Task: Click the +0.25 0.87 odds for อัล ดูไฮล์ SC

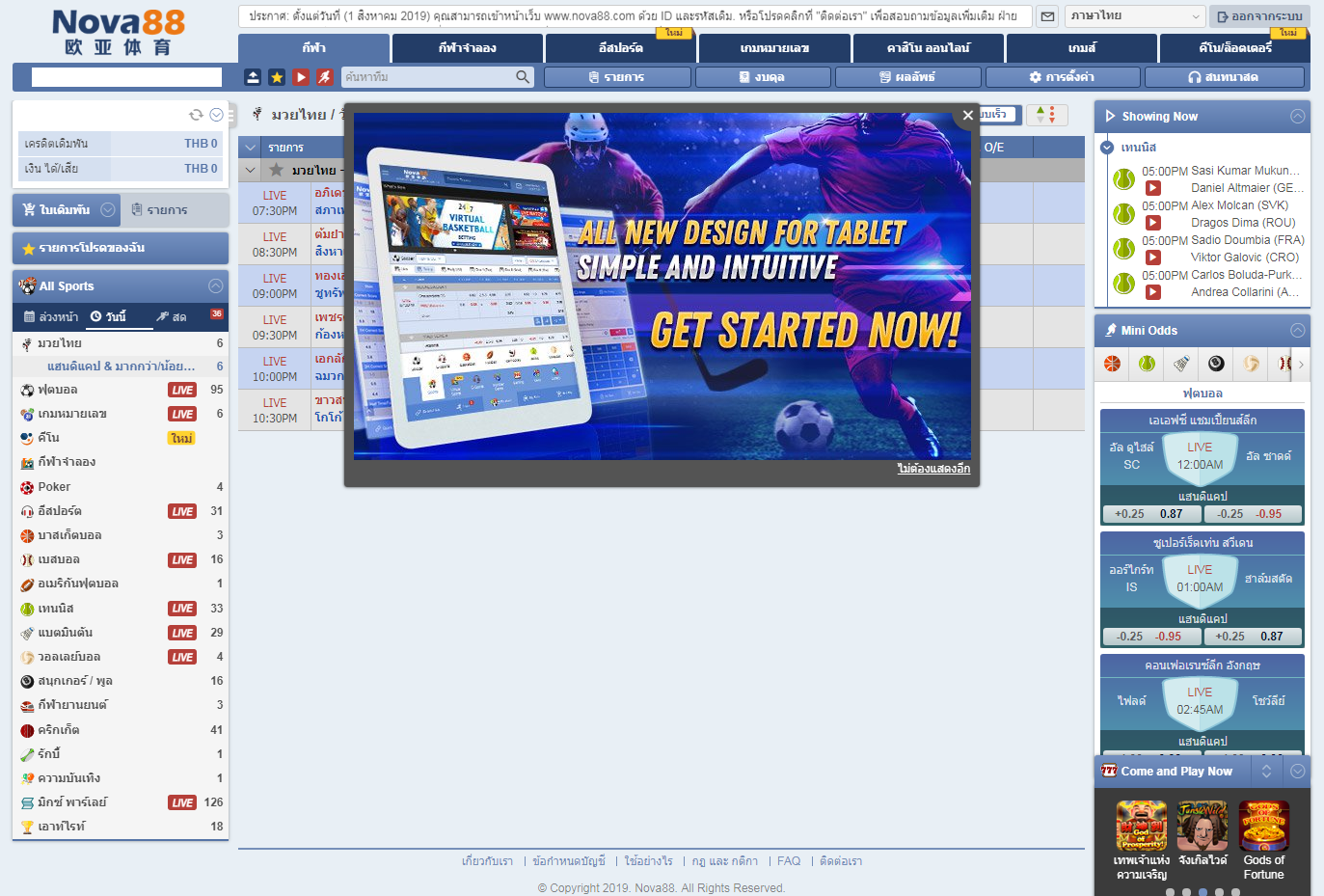Action: [x=1150, y=514]
